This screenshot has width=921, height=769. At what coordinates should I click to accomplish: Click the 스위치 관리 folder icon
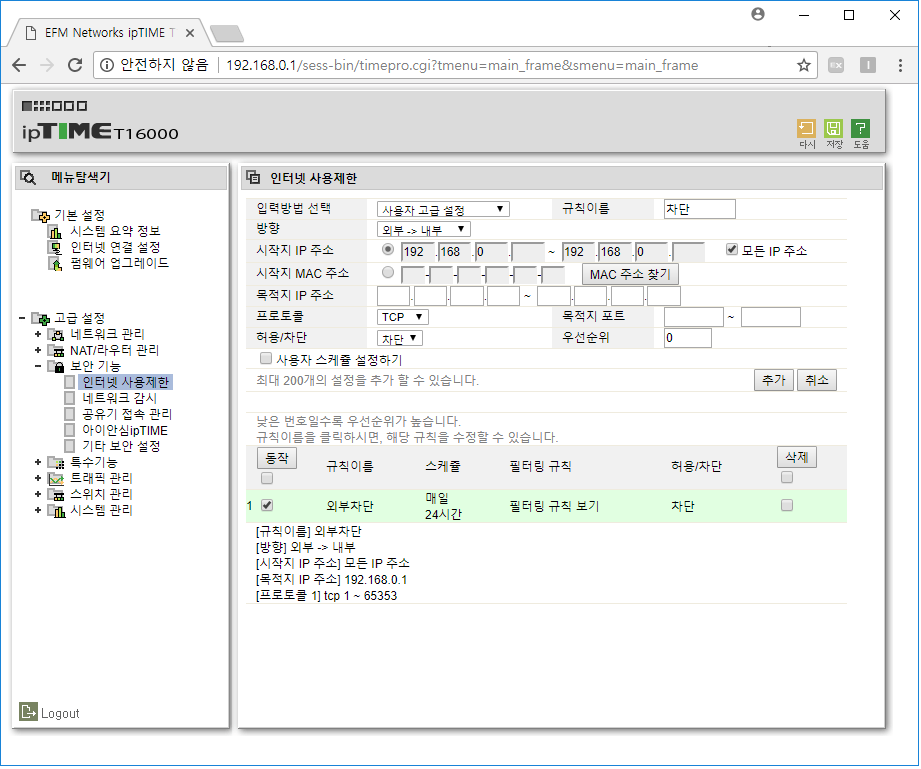[x=56, y=496]
